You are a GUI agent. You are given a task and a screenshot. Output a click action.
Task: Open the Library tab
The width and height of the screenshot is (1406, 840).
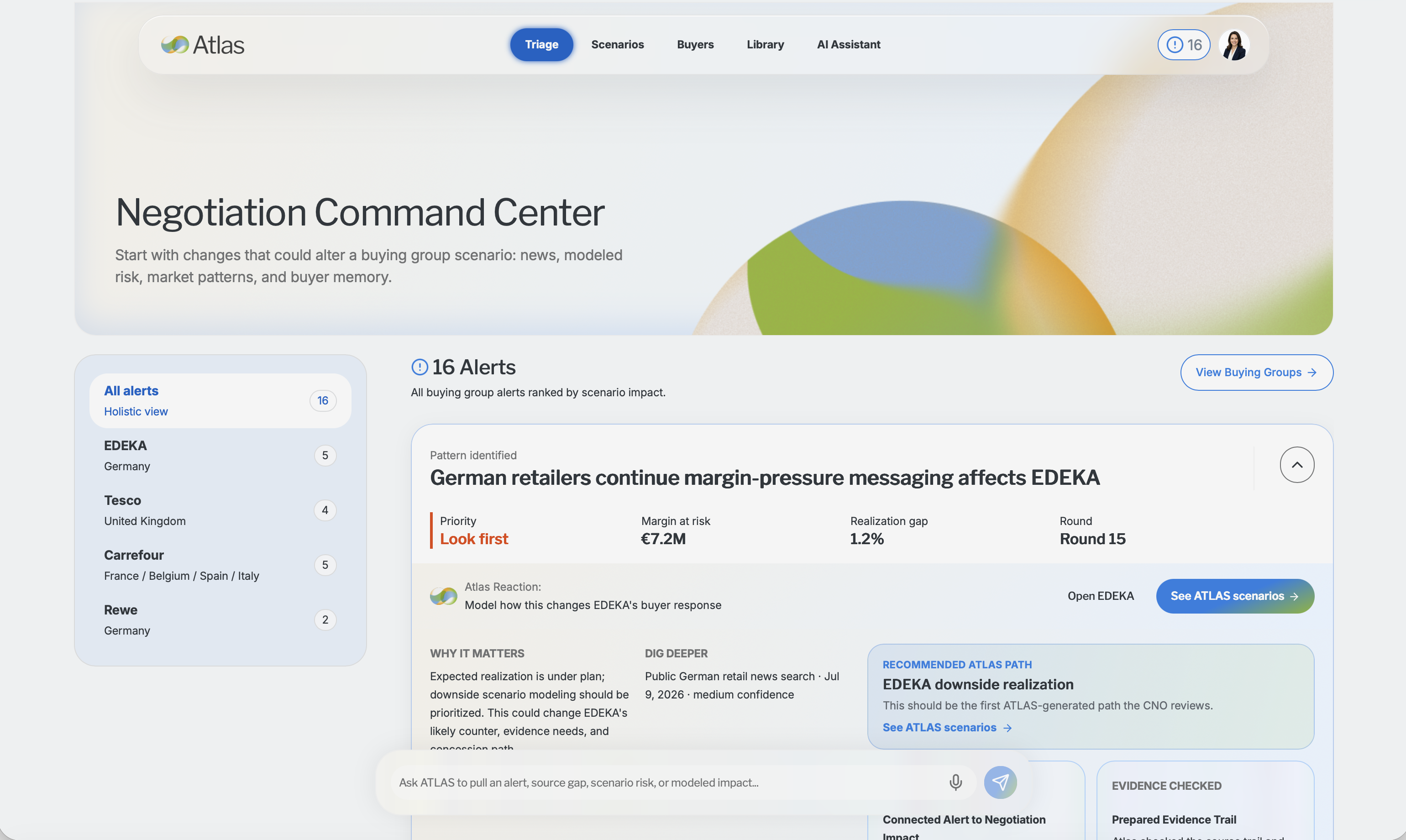(765, 45)
